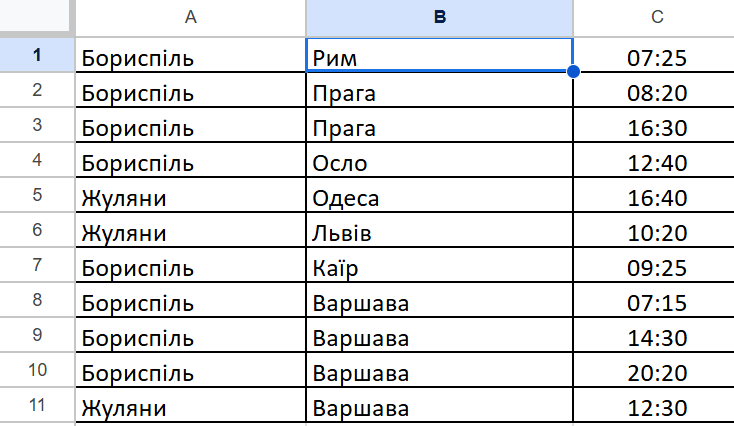Select row 11 header
The height and width of the screenshot is (426, 734).
[37, 408]
